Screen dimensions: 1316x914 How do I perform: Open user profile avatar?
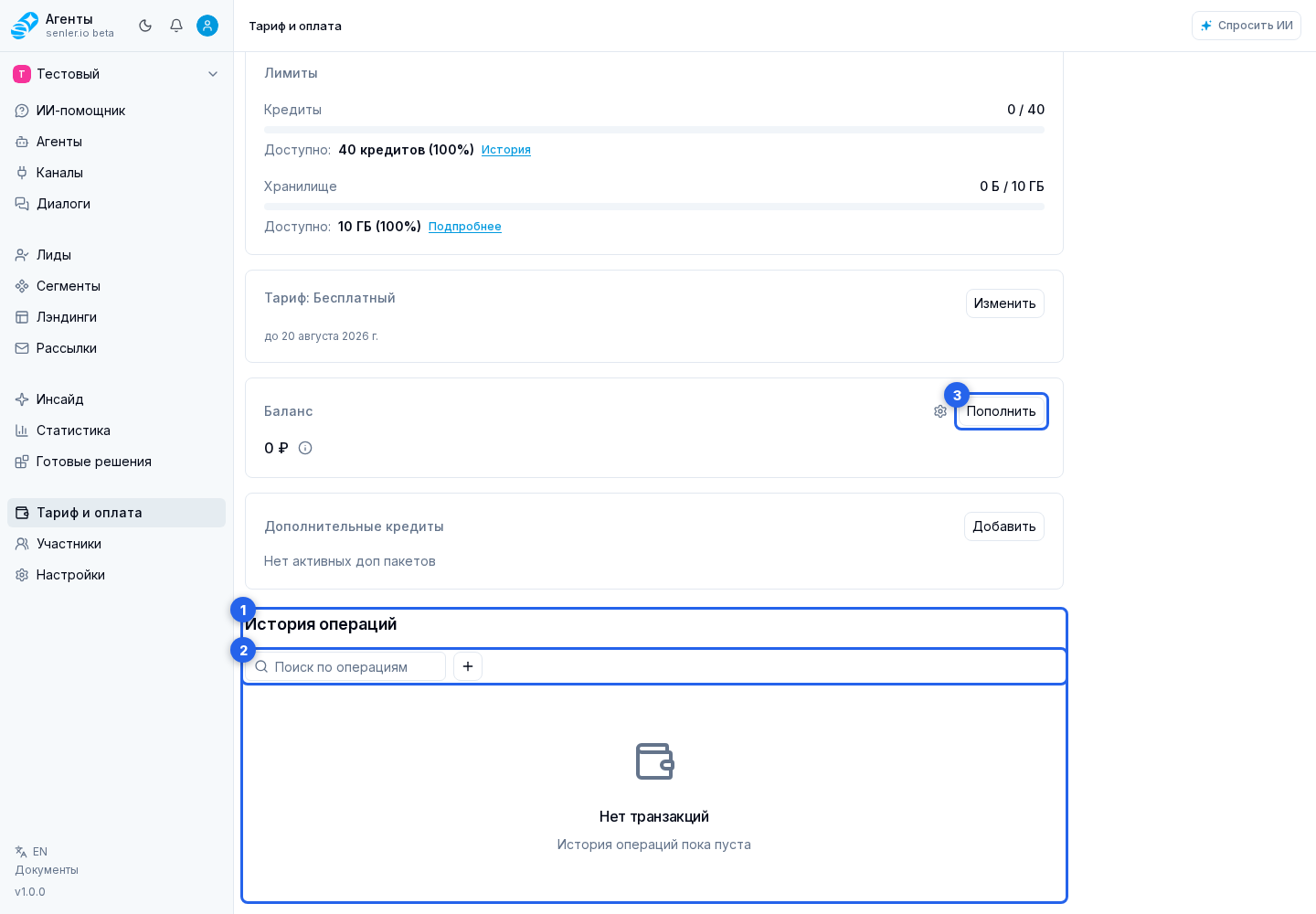coord(207,26)
